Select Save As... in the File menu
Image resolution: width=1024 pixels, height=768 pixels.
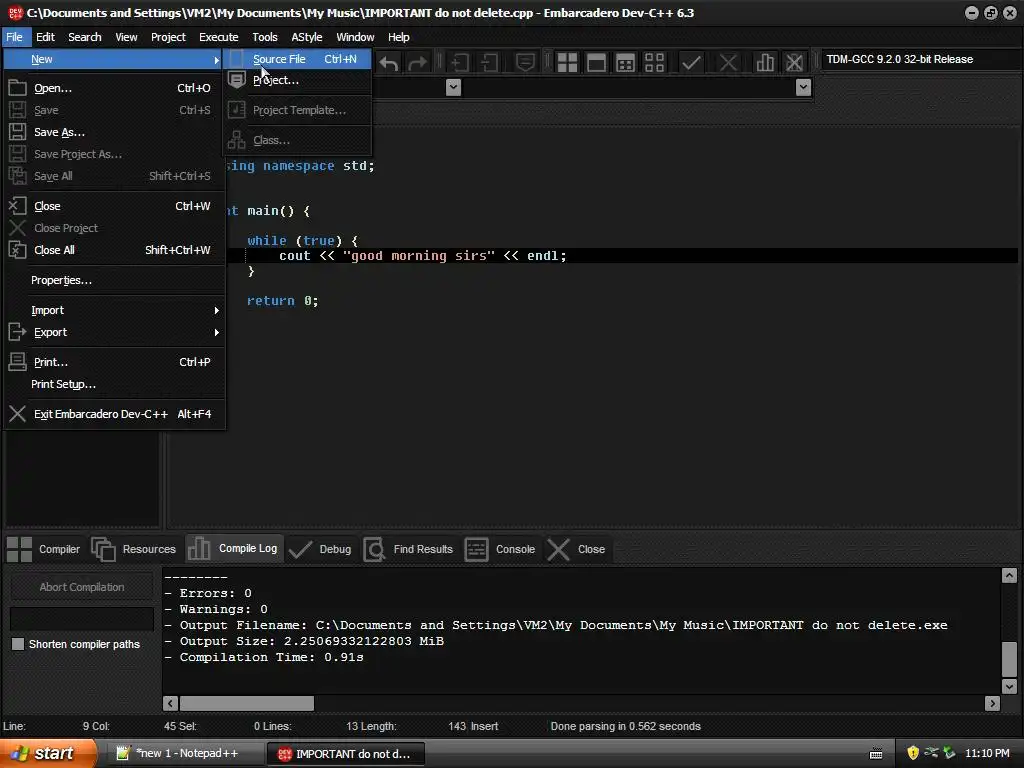pyautogui.click(x=115, y=132)
